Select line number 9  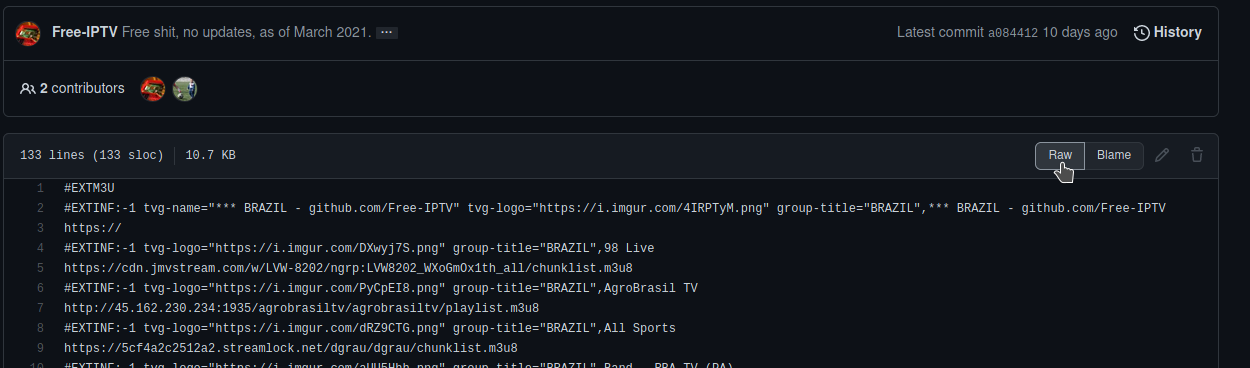[39, 348]
